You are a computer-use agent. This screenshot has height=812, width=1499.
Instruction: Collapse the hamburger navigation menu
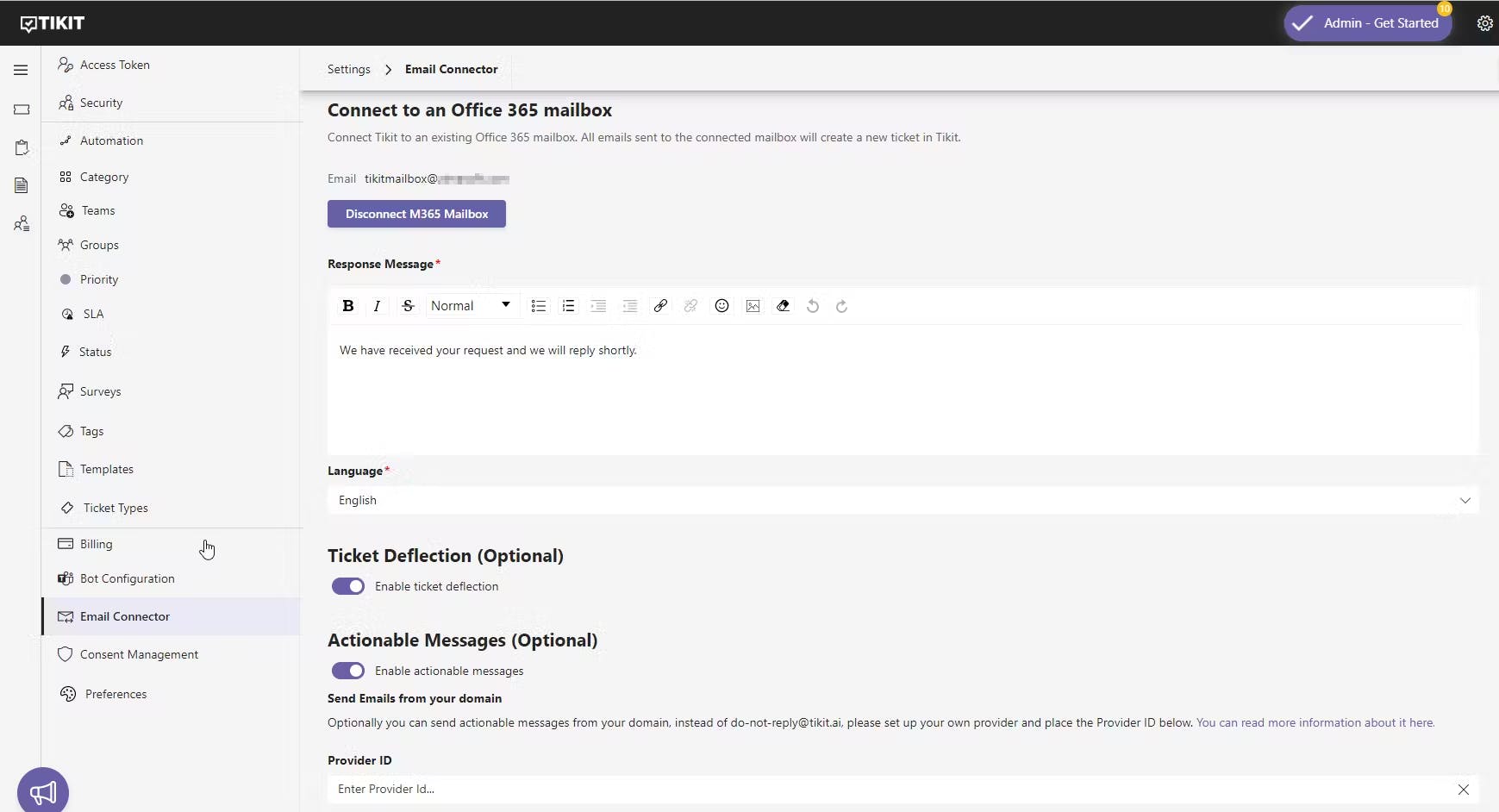tap(21, 70)
